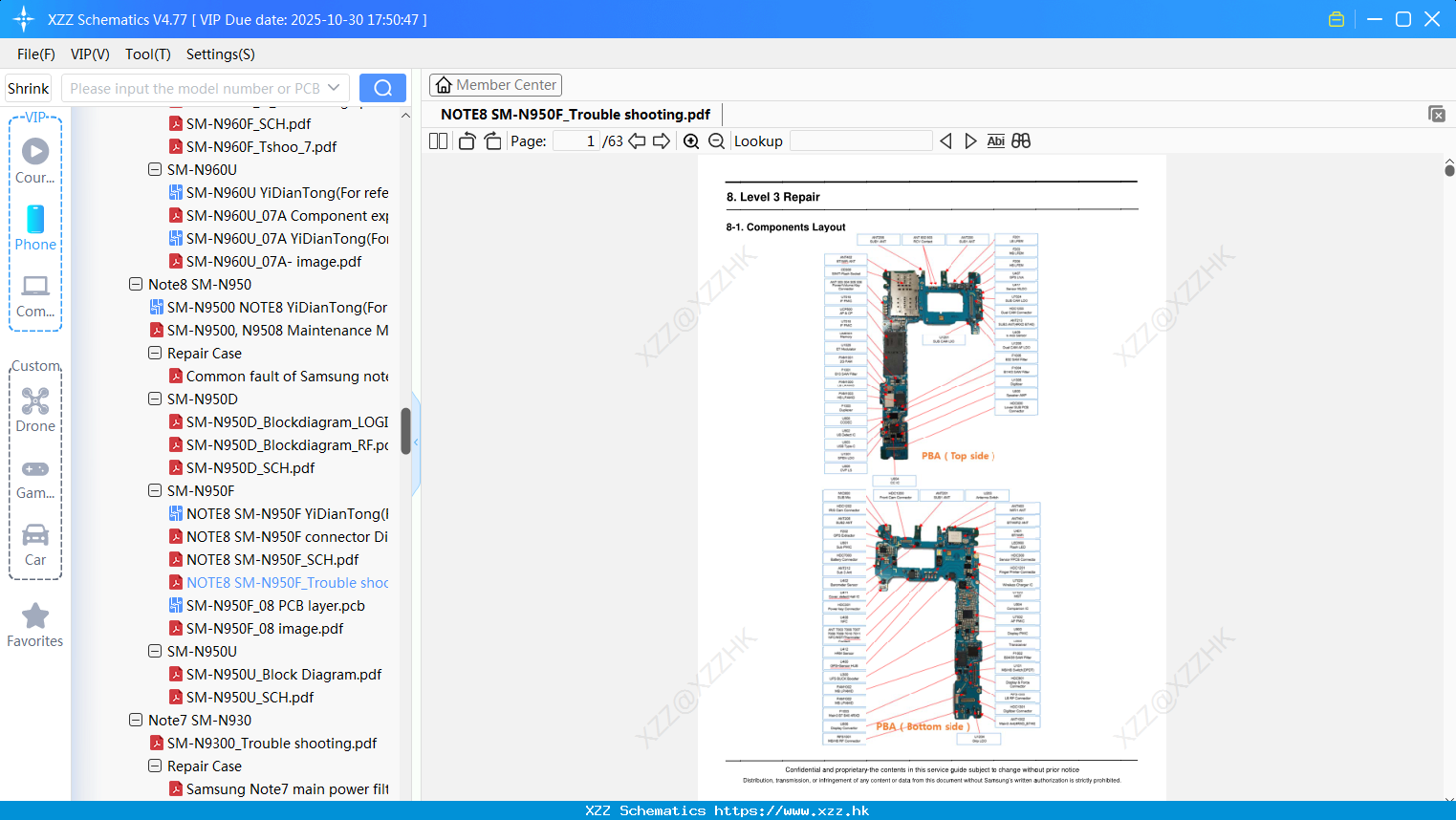Image resolution: width=1456 pixels, height=820 pixels.
Task: Open SM-N9500 NOTE8 YiDianTong file
Action: 269,307
